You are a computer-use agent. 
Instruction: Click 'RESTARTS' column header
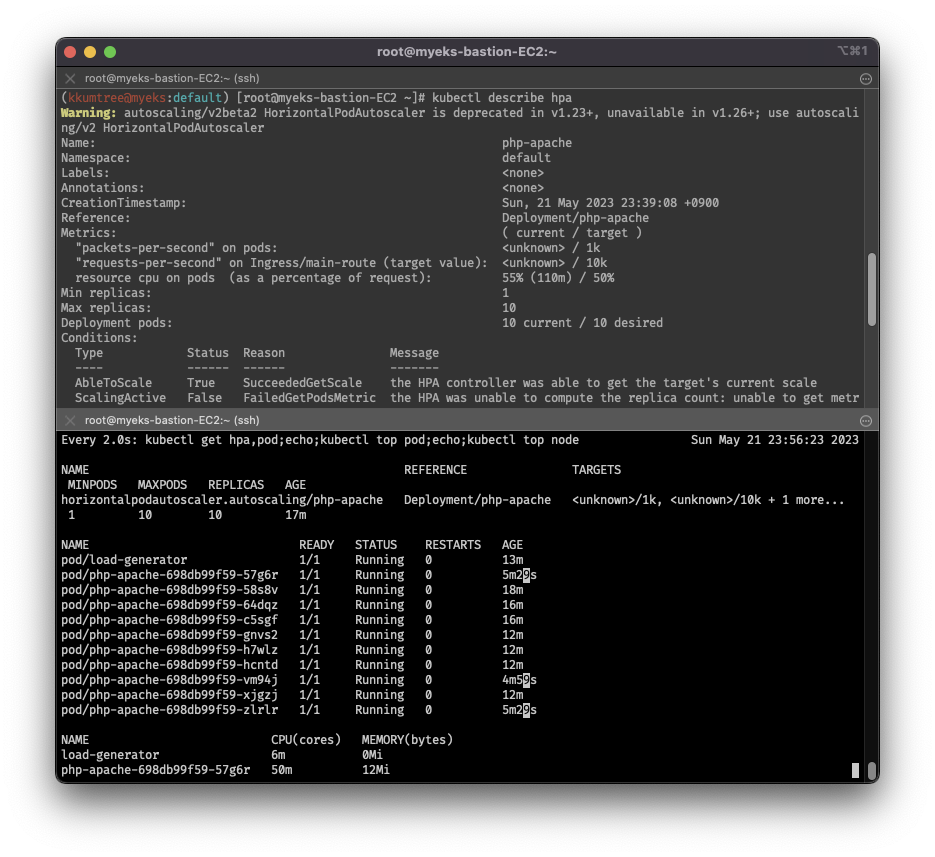453,544
